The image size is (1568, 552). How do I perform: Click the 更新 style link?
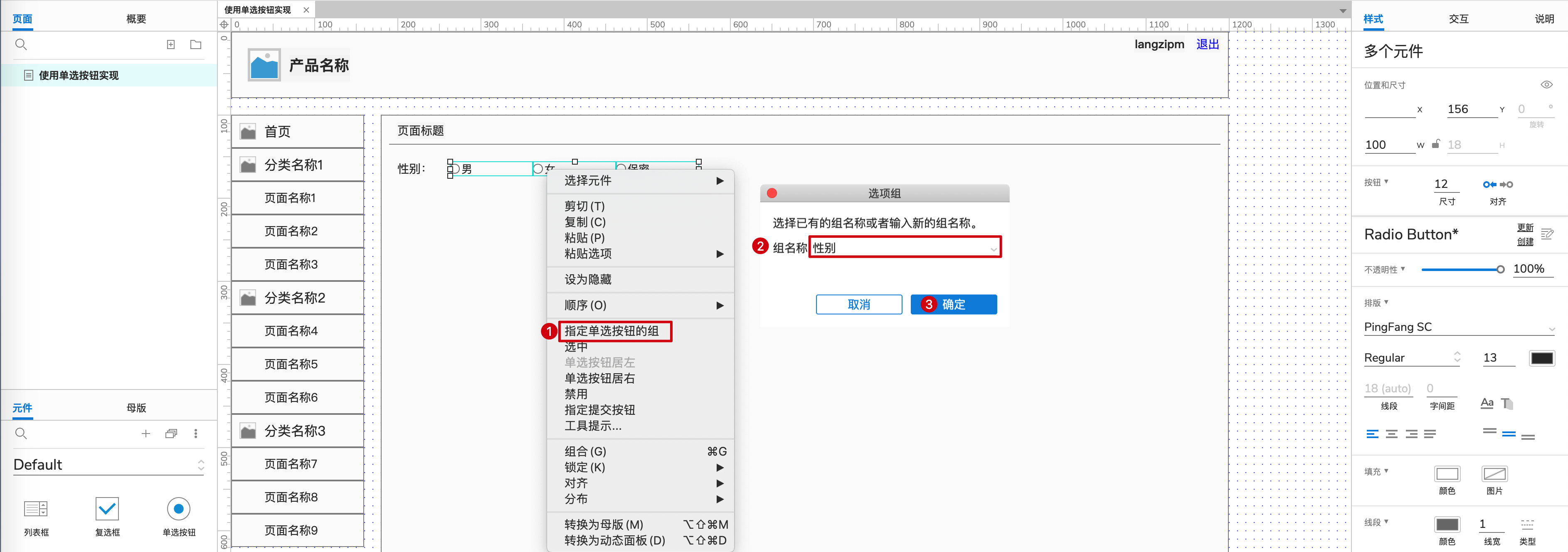pyautogui.click(x=1525, y=228)
